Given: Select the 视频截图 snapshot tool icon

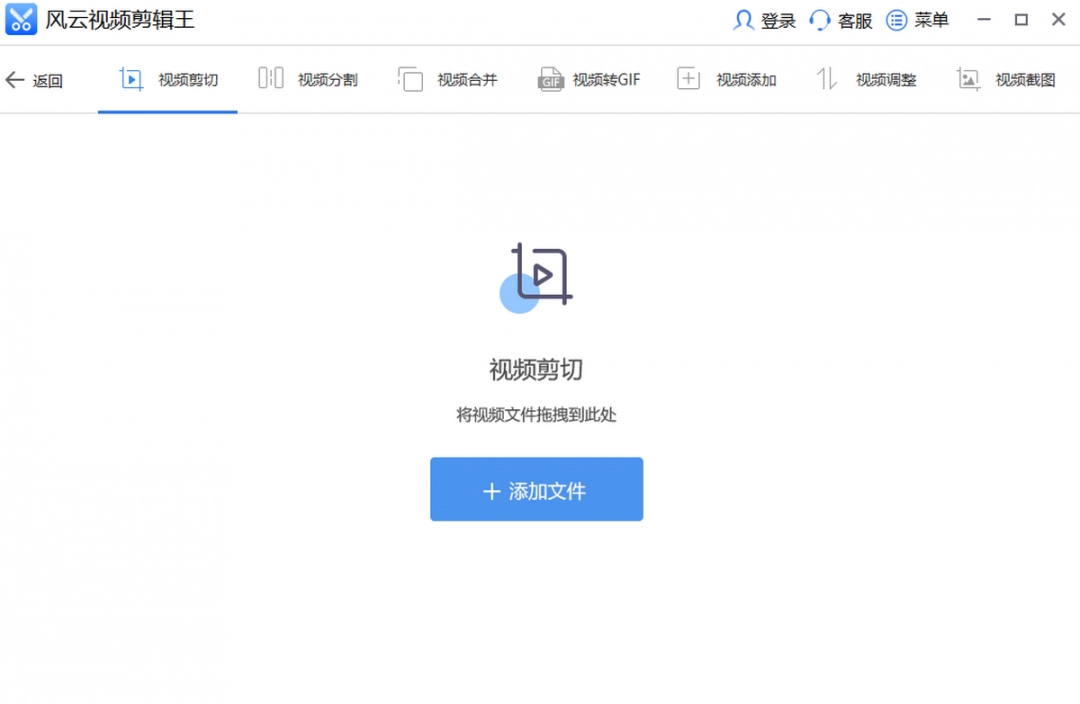Looking at the screenshot, I should tap(967, 78).
